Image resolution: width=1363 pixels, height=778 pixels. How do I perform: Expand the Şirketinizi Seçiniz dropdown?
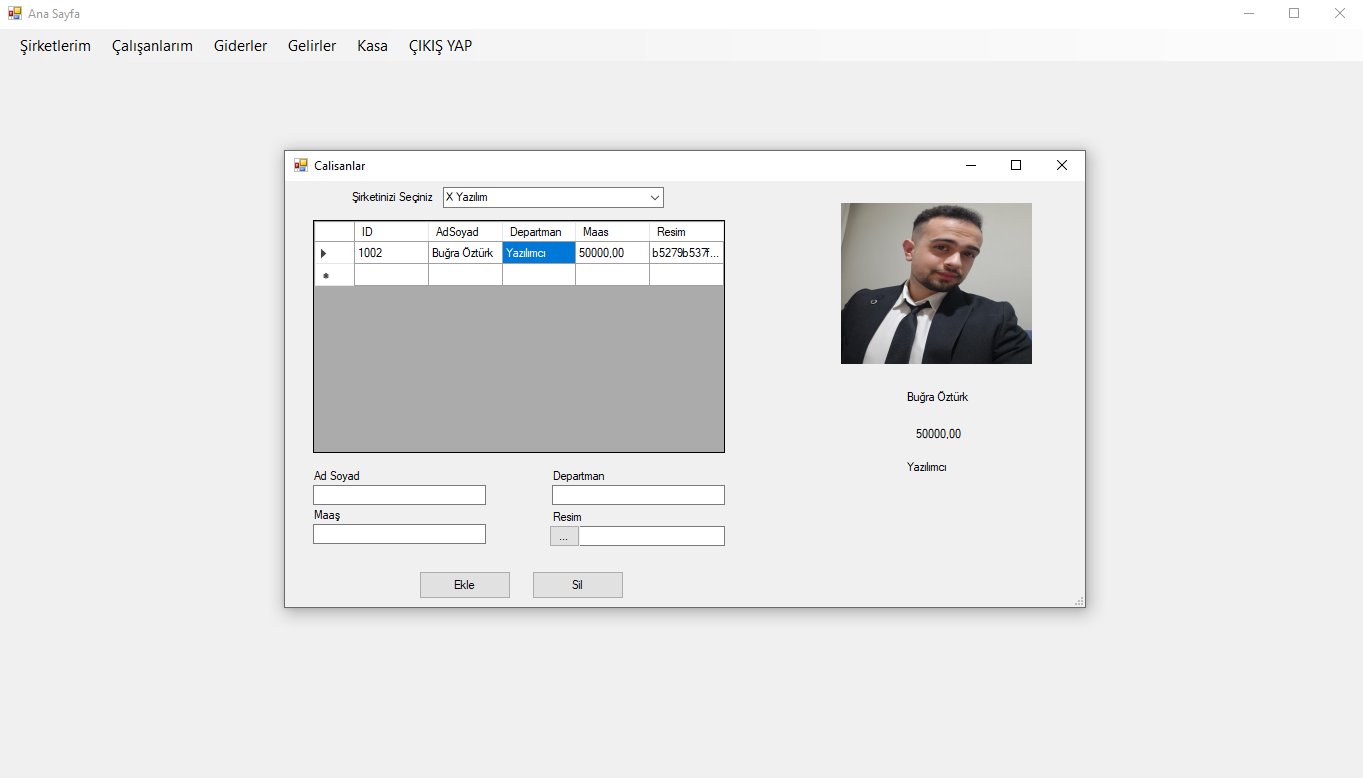[654, 198]
